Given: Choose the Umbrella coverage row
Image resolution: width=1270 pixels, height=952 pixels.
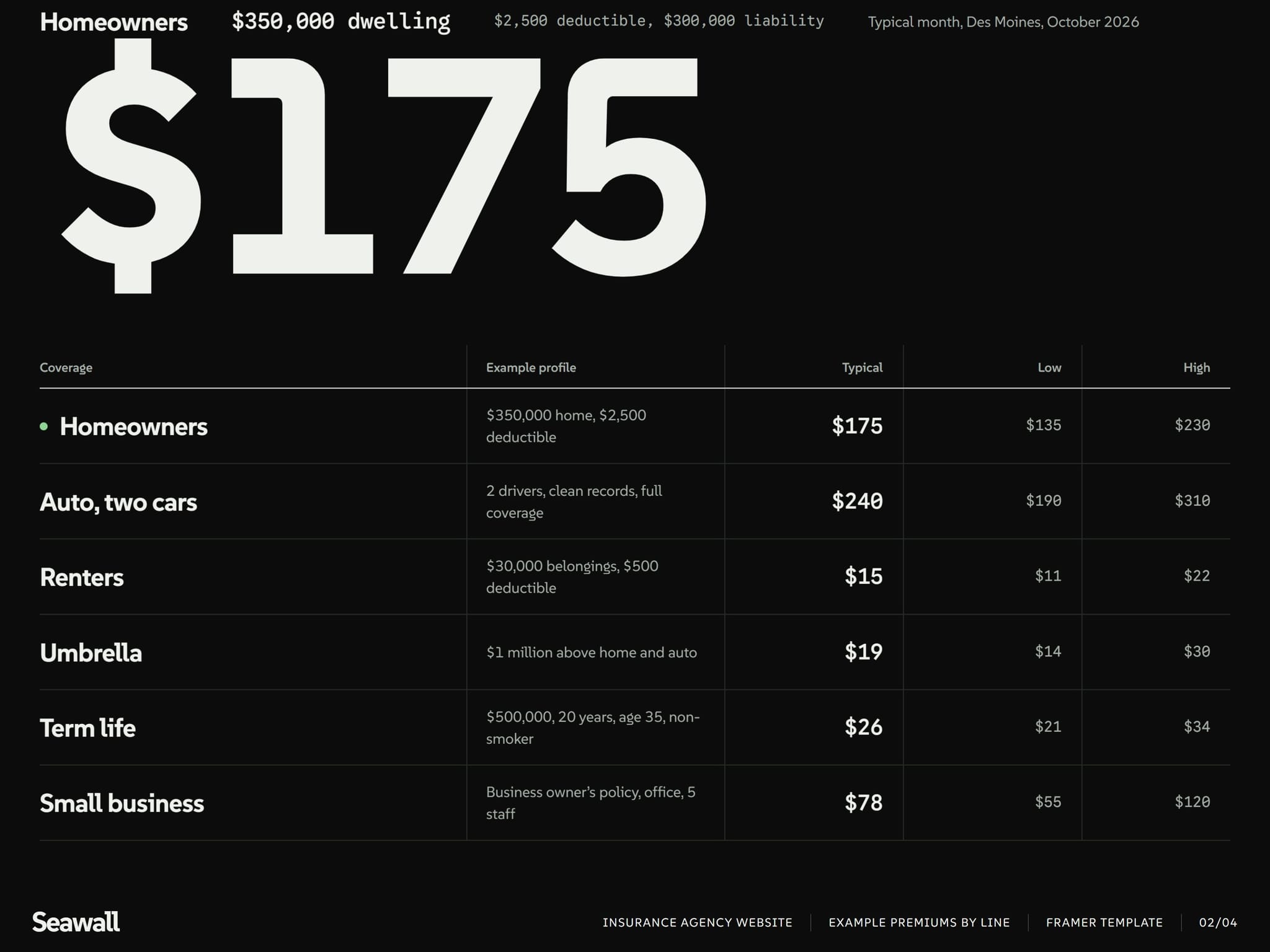Looking at the screenshot, I should coord(635,652).
